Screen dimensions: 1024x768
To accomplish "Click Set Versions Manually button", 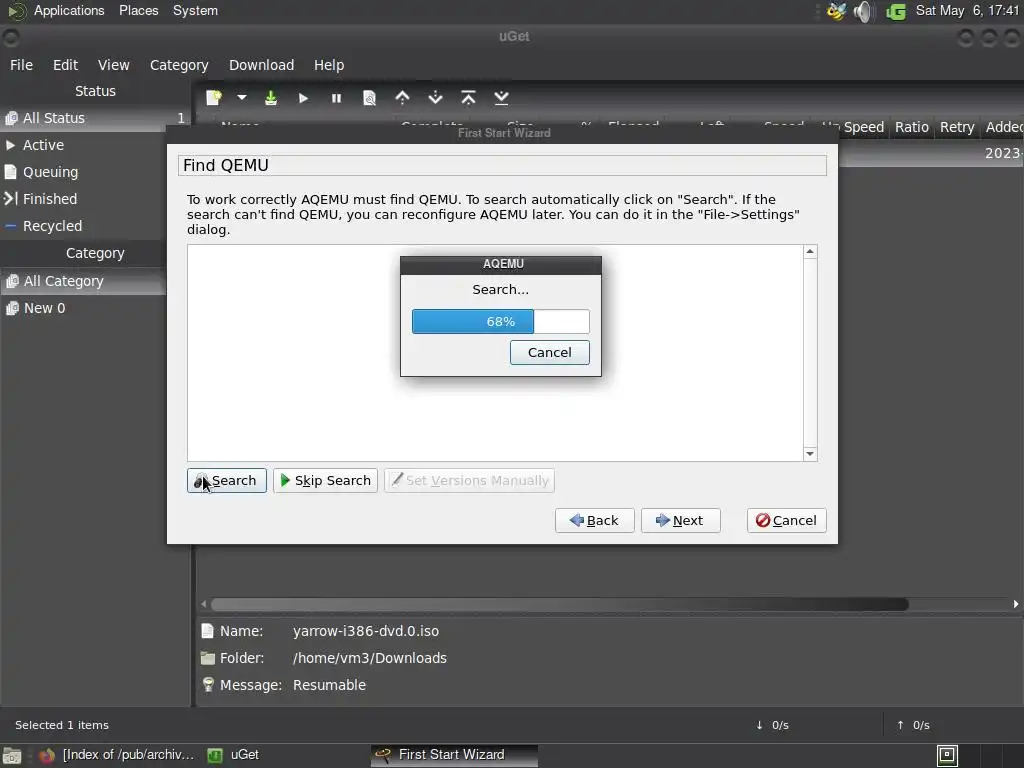I will point(470,481).
